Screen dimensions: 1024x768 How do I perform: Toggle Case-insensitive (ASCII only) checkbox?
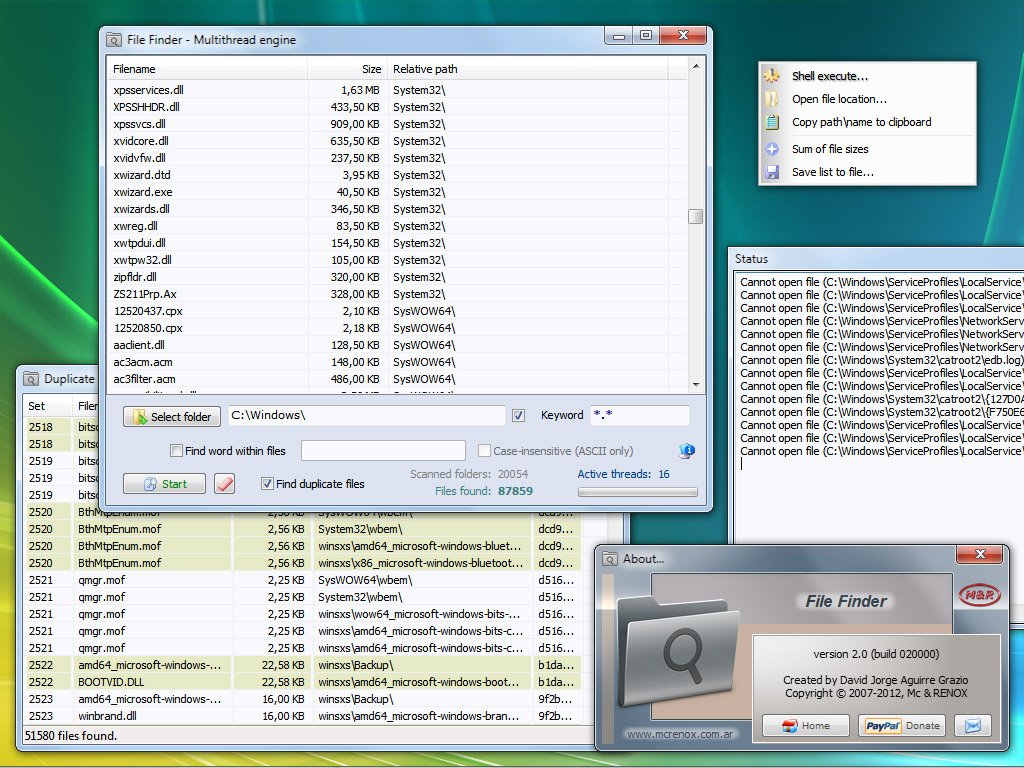(x=484, y=451)
